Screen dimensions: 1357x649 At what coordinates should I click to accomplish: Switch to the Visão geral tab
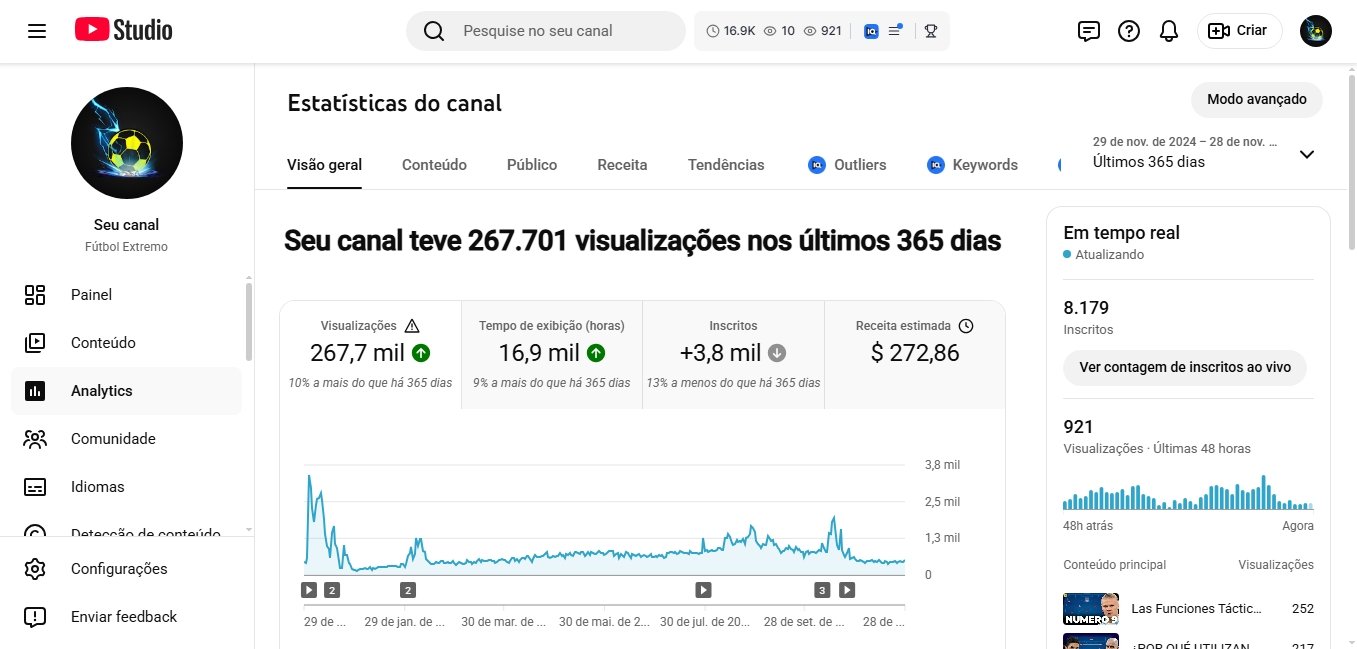click(x=324, y=165)
